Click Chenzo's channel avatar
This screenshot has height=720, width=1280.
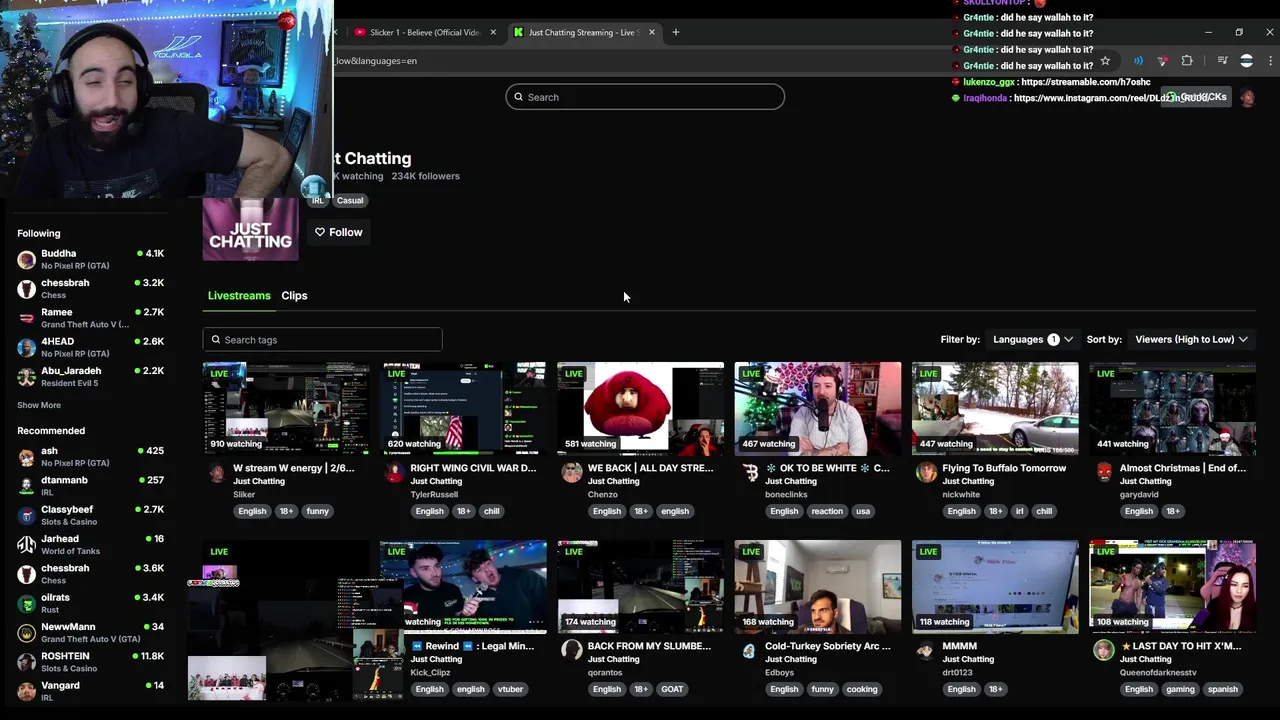click(572, 473)
